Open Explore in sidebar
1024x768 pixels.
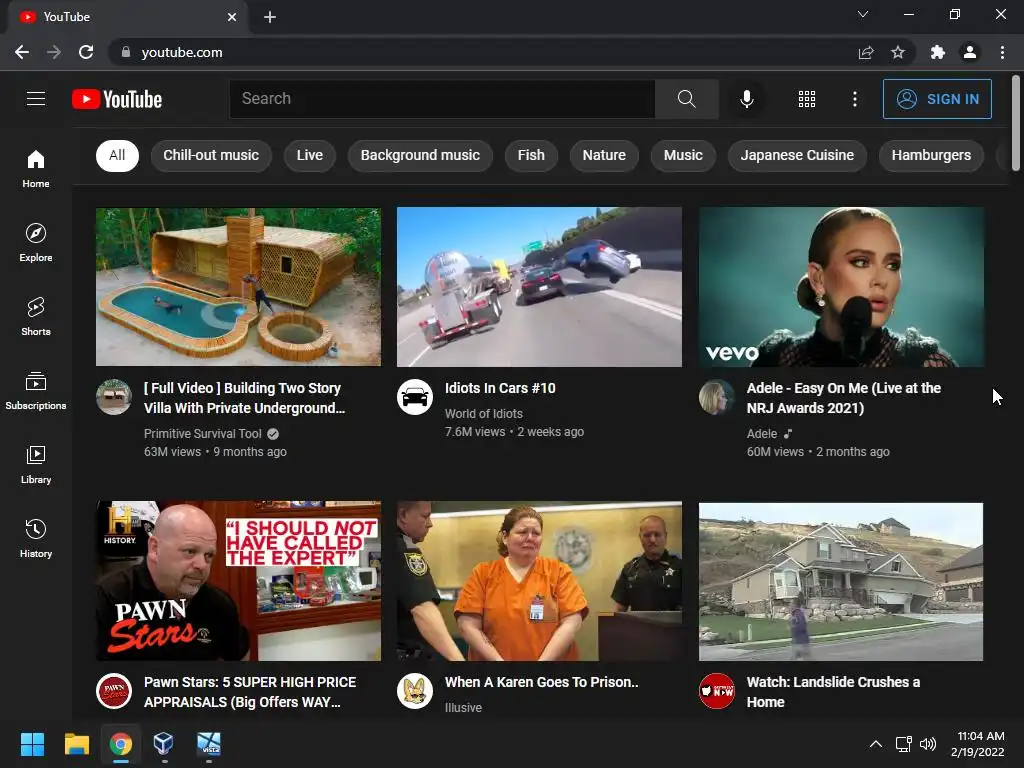tap(36, 242)
